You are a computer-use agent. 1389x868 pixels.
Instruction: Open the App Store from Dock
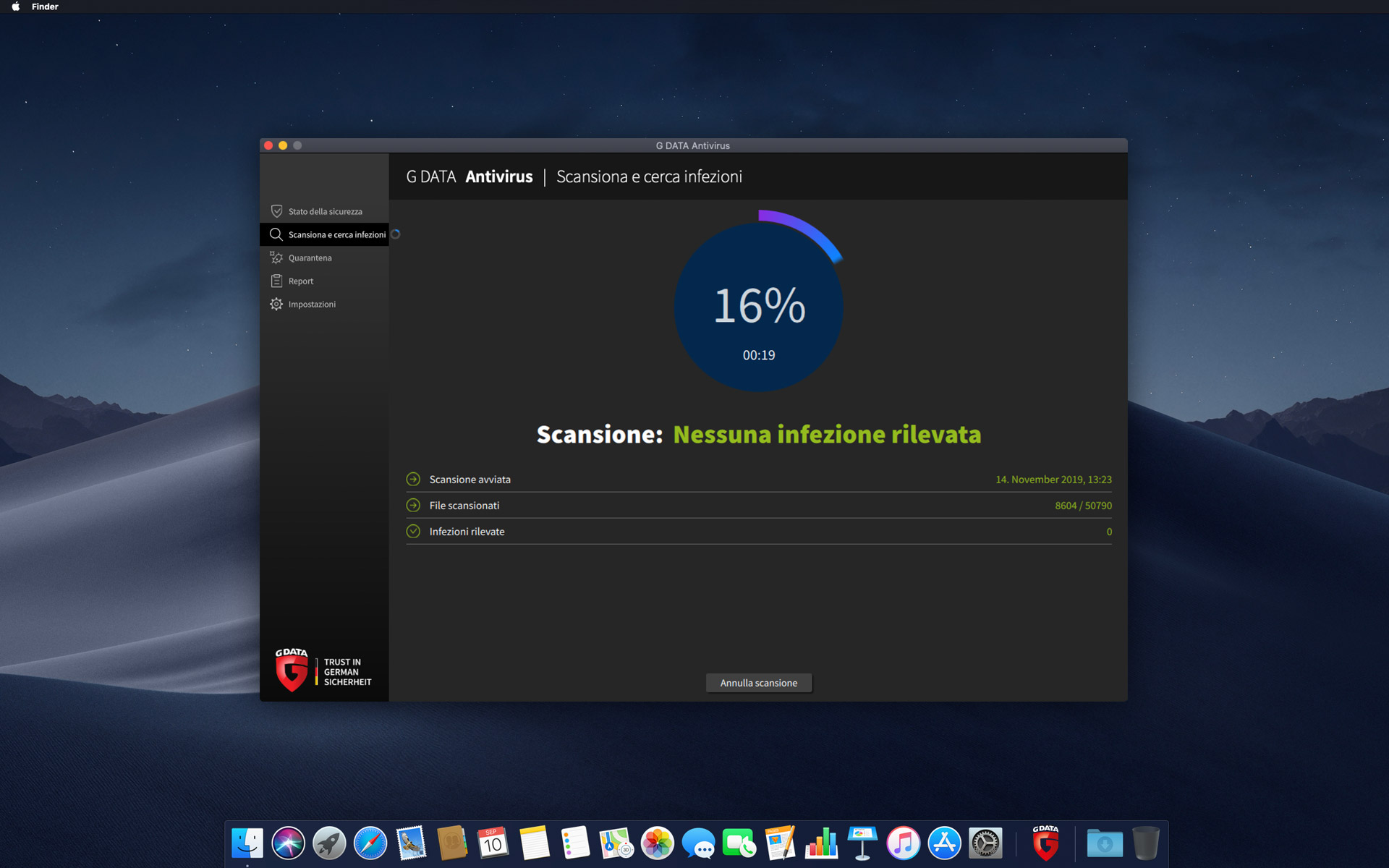[x=944, y=843]
